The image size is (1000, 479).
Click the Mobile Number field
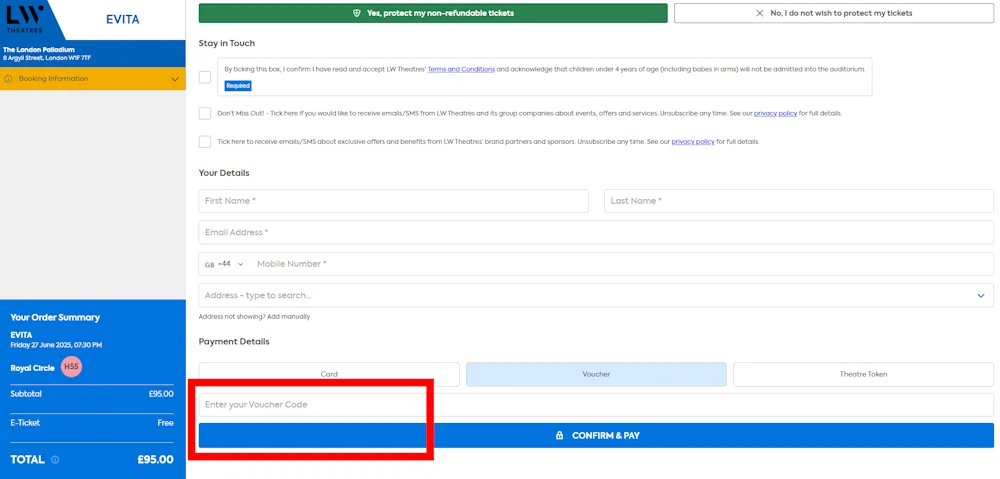tap(622, 264)
